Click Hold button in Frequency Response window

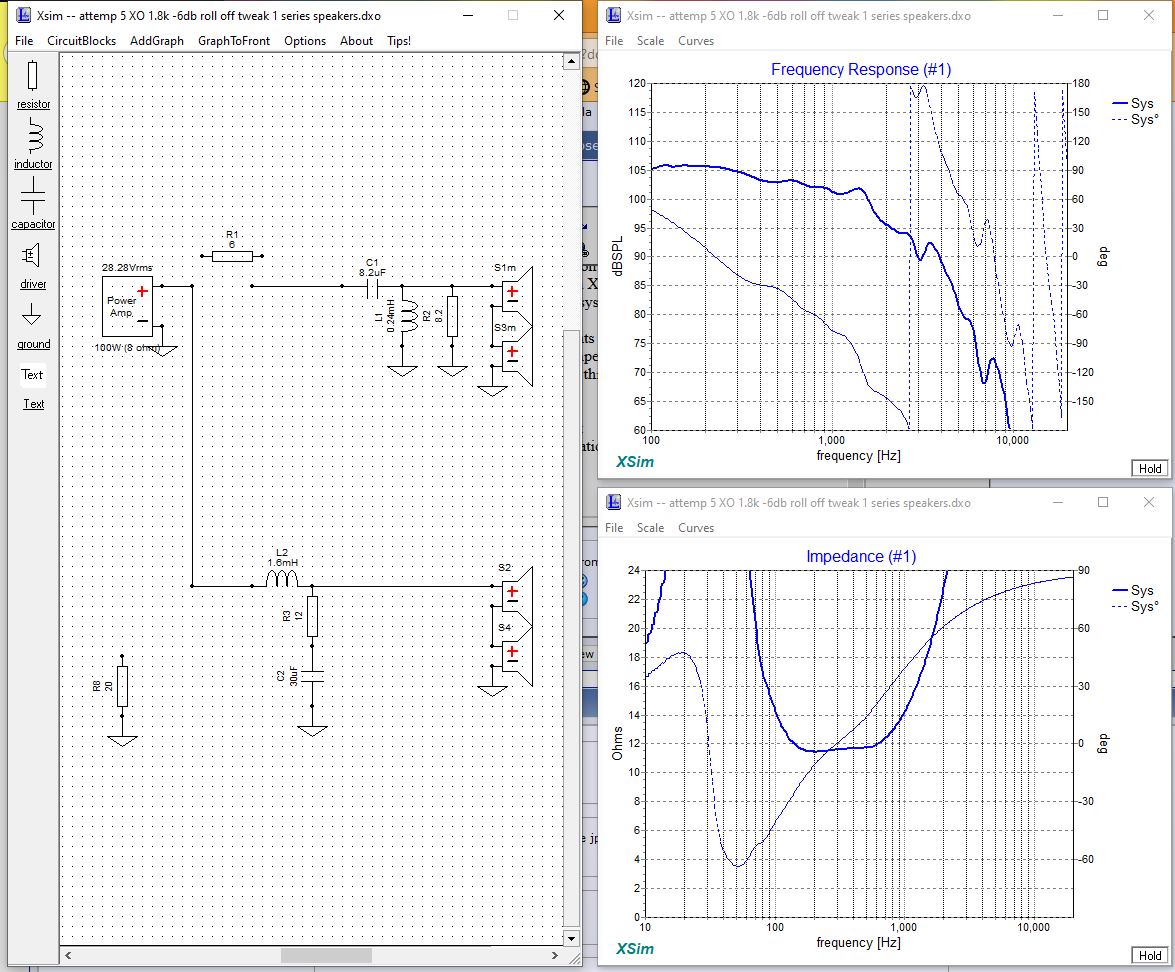[1150, 468]
